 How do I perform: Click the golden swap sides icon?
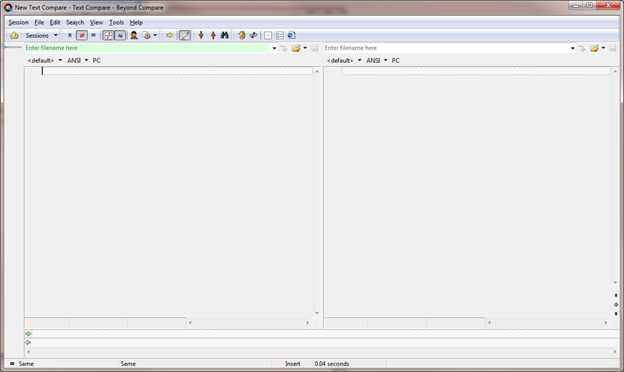(x=242, y=35)
